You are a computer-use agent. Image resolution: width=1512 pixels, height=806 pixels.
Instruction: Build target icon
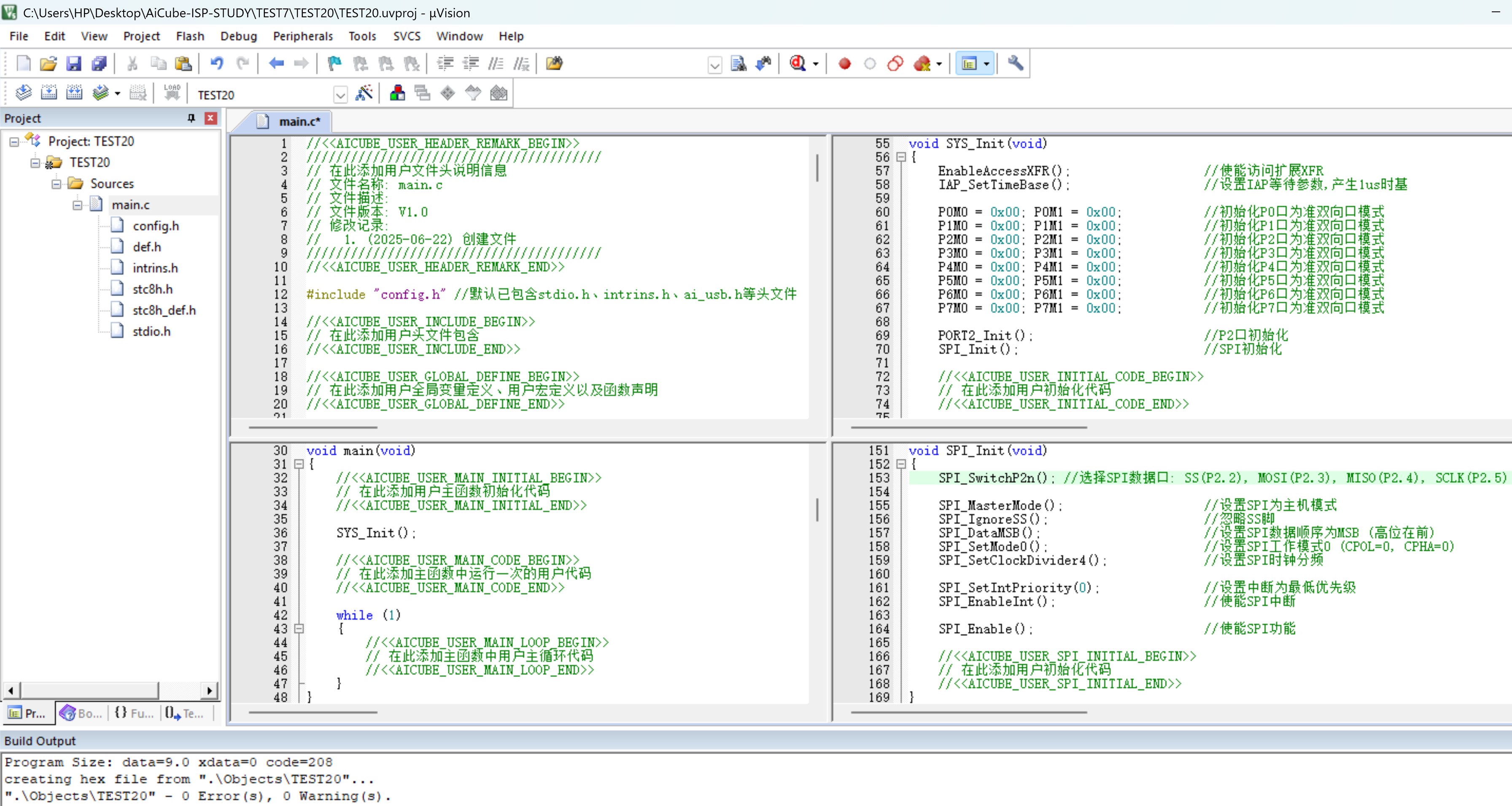point(49,93)
